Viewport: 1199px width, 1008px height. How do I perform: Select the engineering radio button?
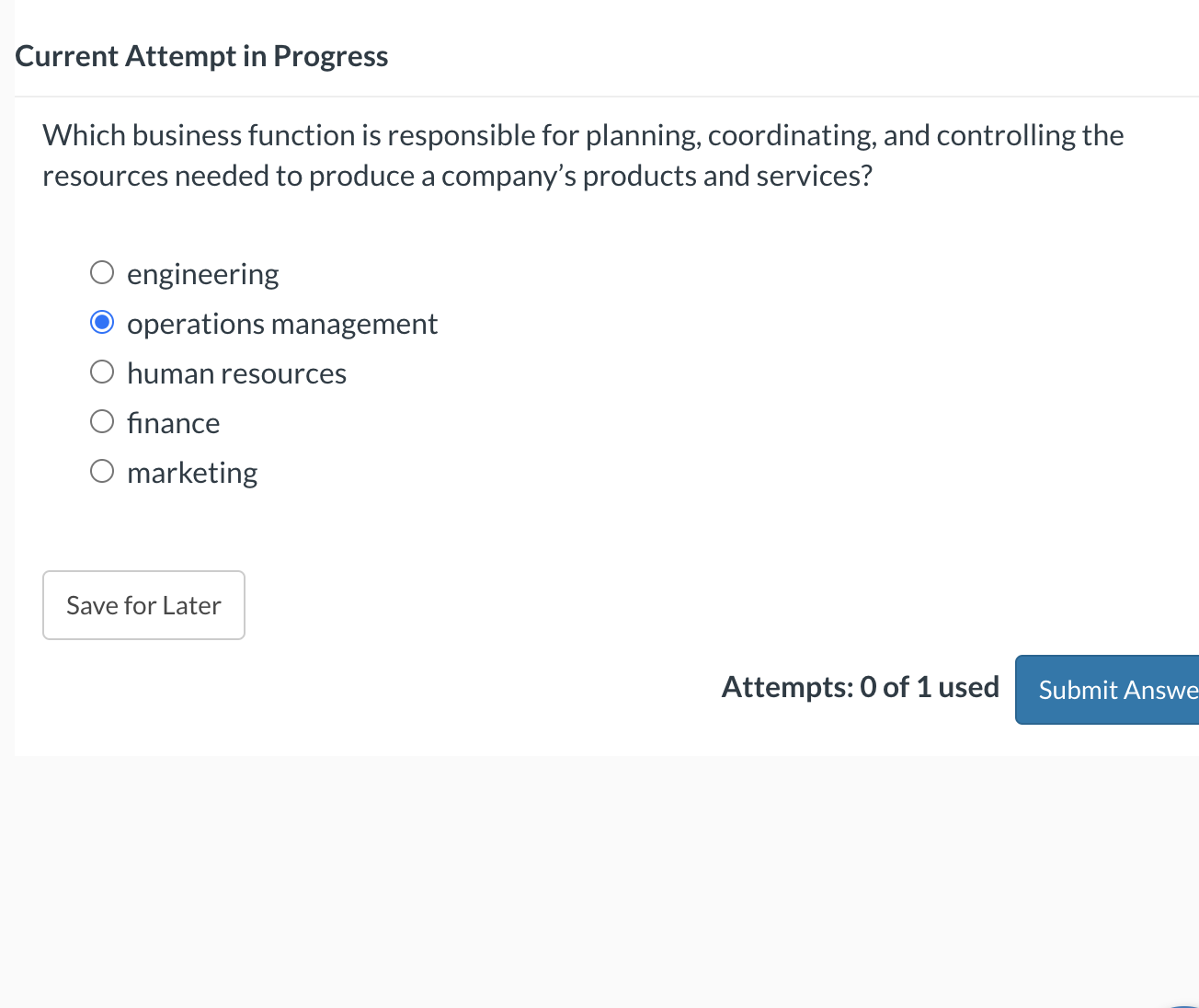pos(102,273)
